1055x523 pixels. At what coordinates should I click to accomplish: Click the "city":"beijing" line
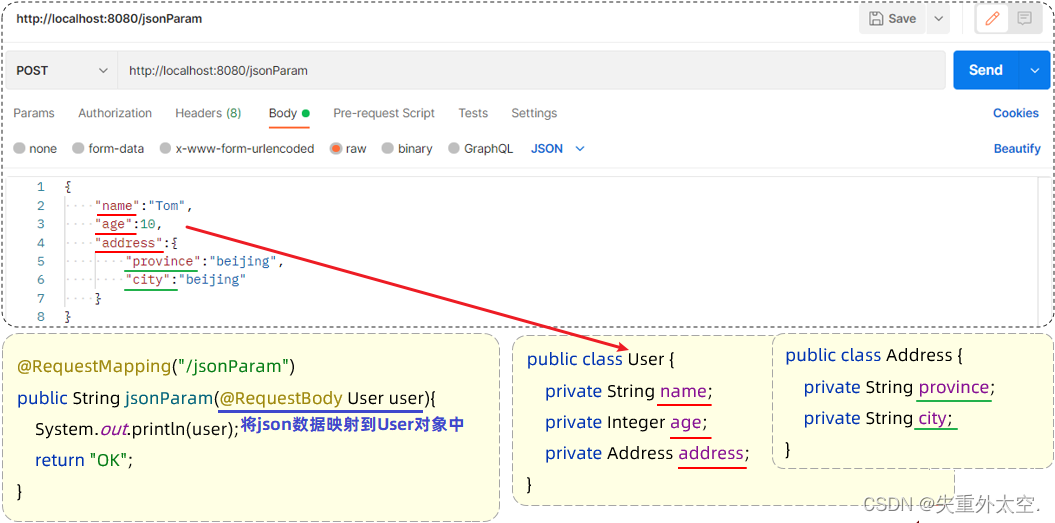point(186,279)
